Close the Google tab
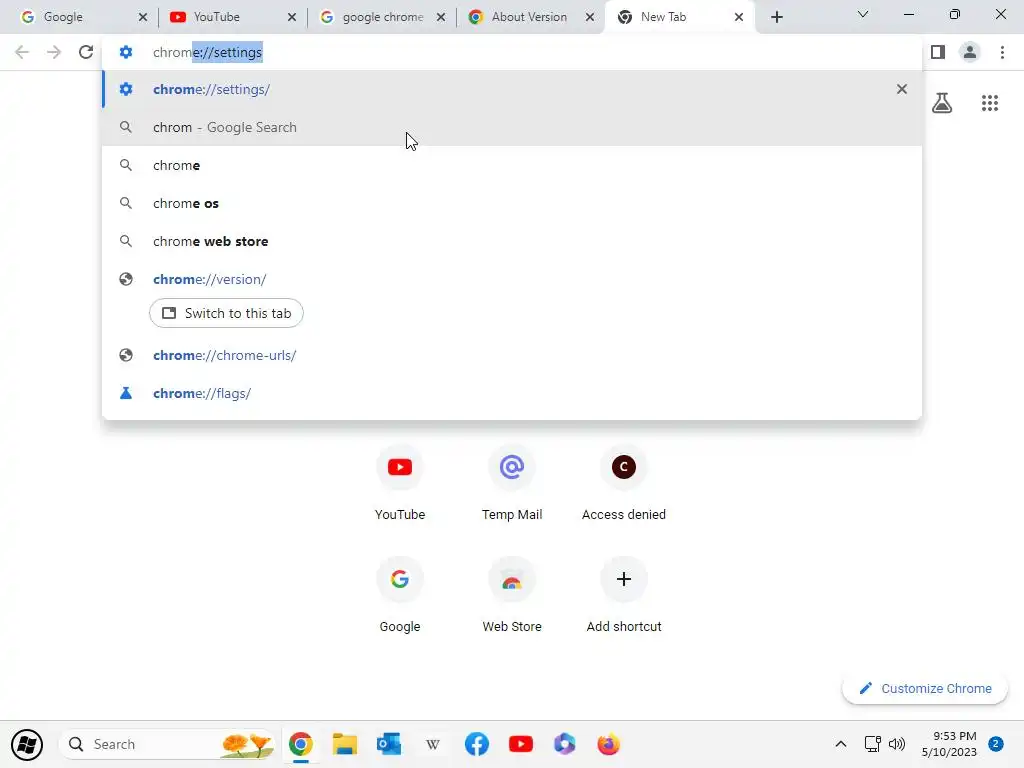The height and width of the screenshot is (768, 1024). (x=143, y=17)
